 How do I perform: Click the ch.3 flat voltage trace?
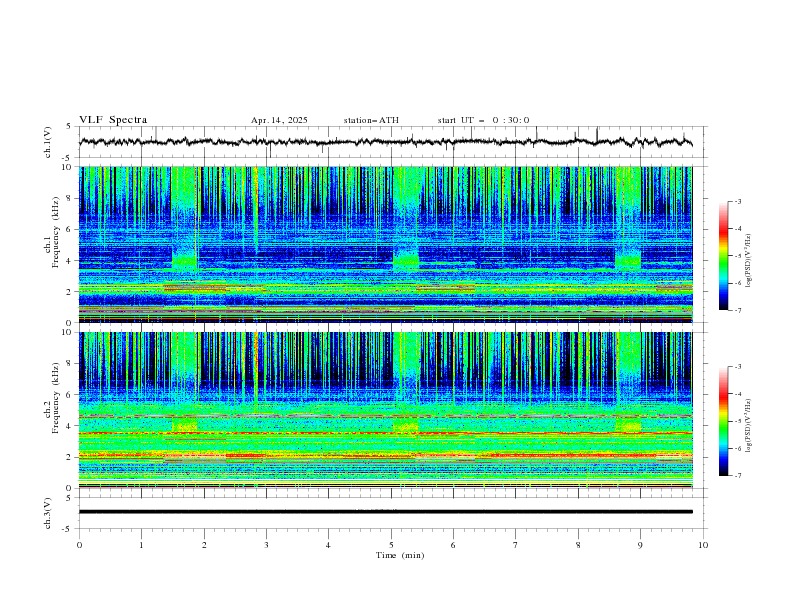click(385, 512)
